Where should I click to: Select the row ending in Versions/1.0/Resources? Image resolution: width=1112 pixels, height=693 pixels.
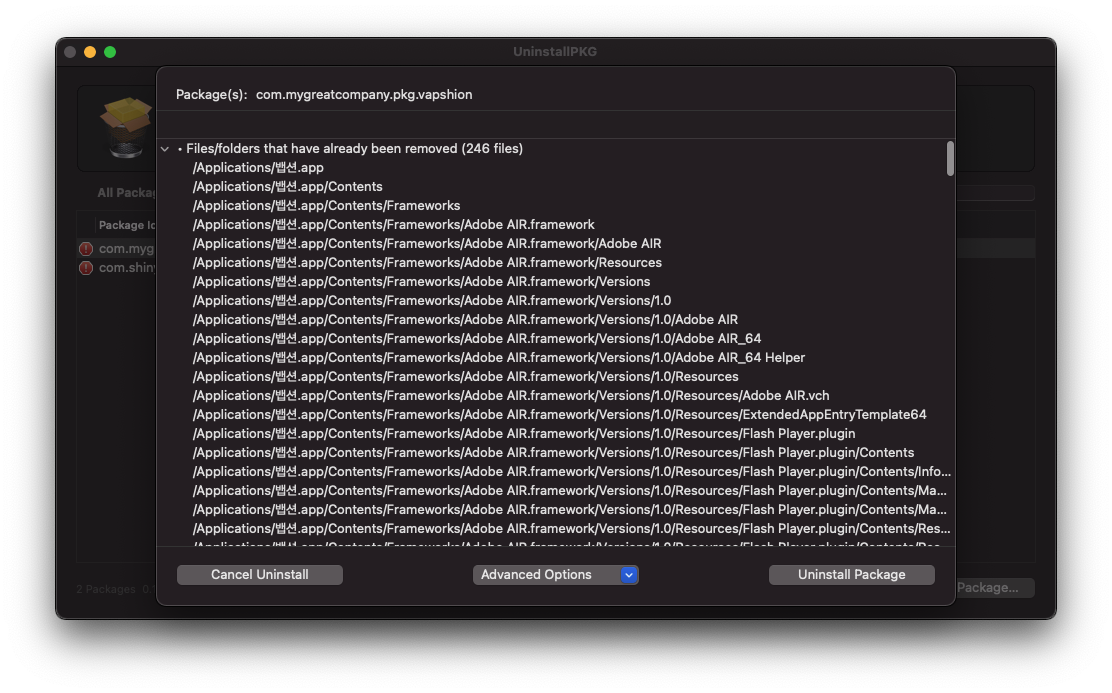554,377
